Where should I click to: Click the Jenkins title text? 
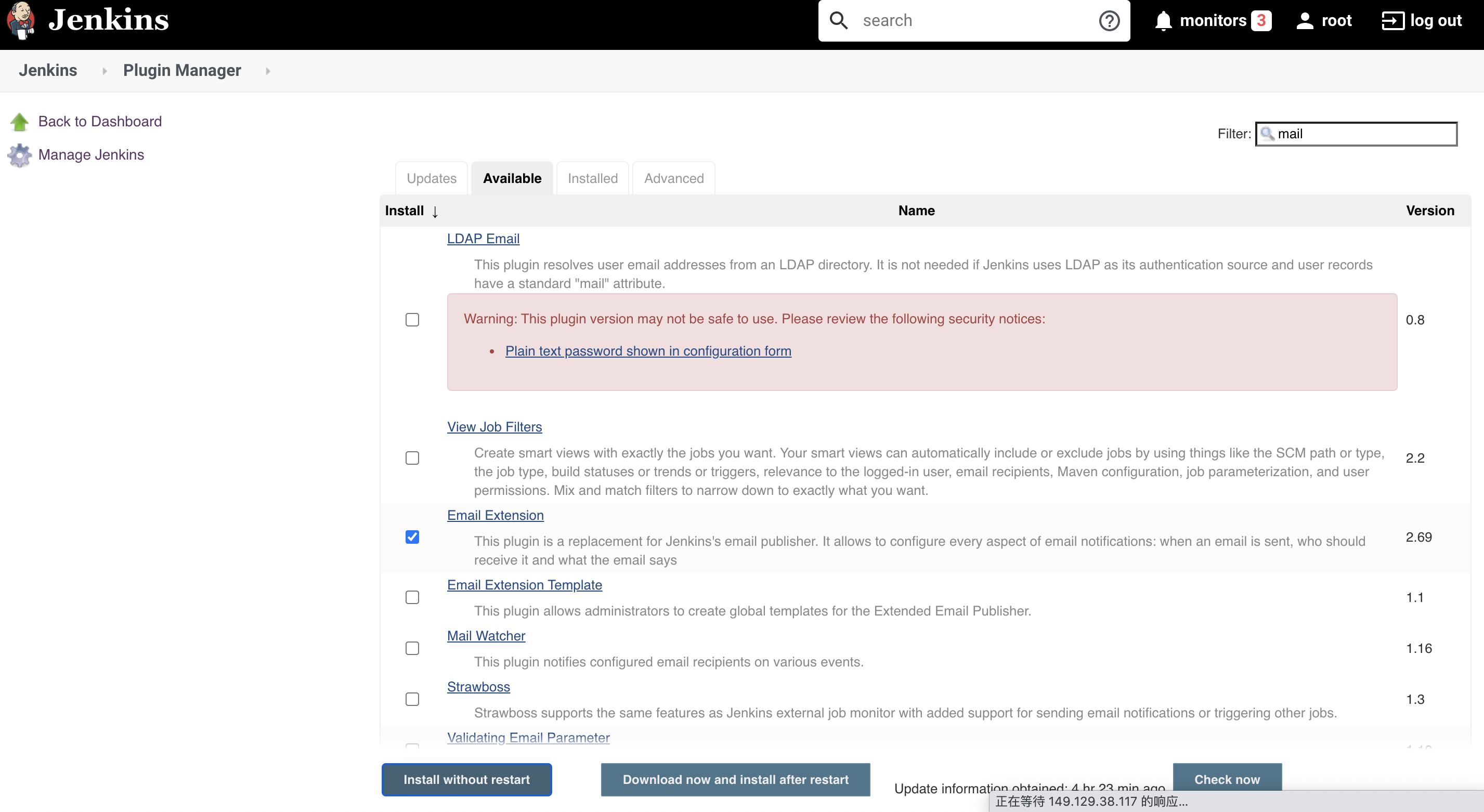point(108,20)
